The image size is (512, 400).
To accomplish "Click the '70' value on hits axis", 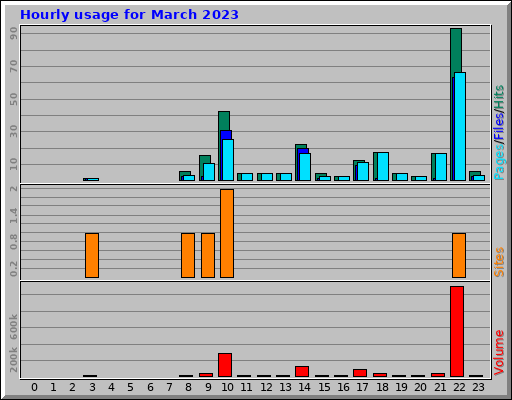I will pos(14,66).
